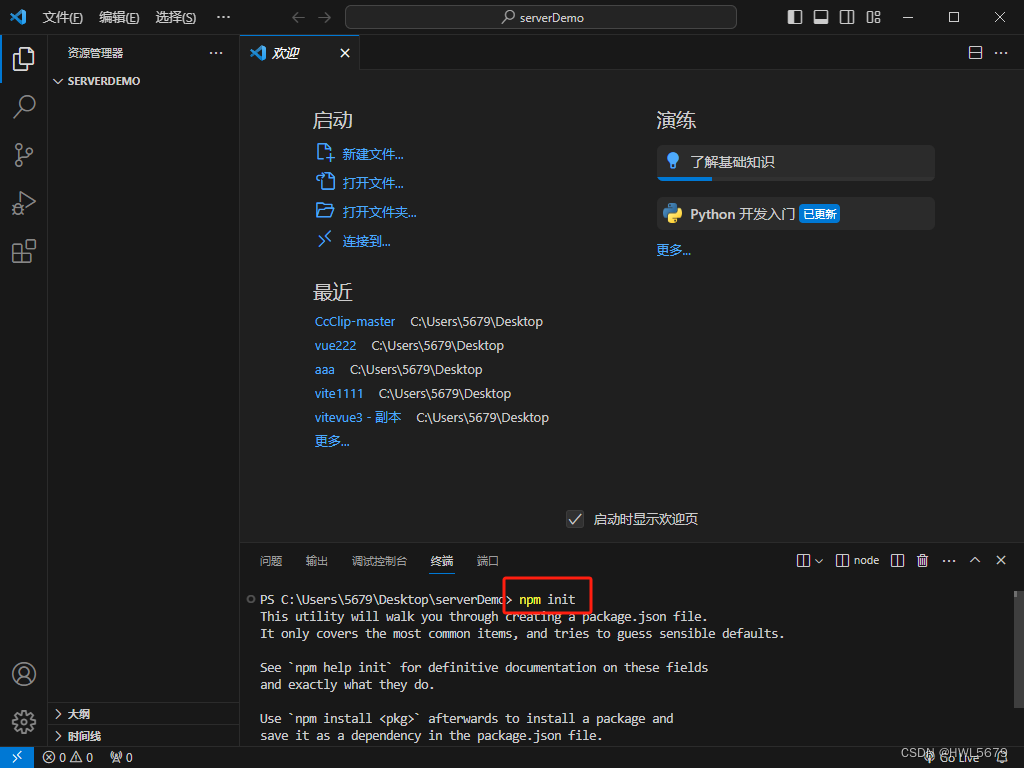Viewport: 1024px width, 768px height.
Task: Click the terminal vertical scrollbar
Action: coord(1017,649)
